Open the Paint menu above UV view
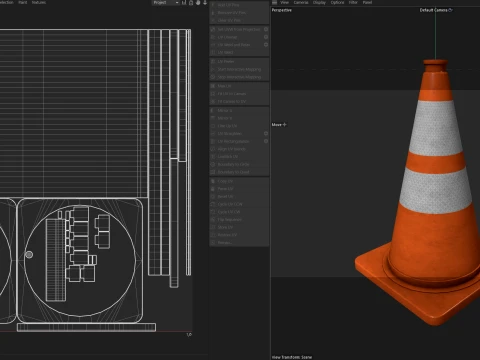480x360 pixels. click(23, 2)
